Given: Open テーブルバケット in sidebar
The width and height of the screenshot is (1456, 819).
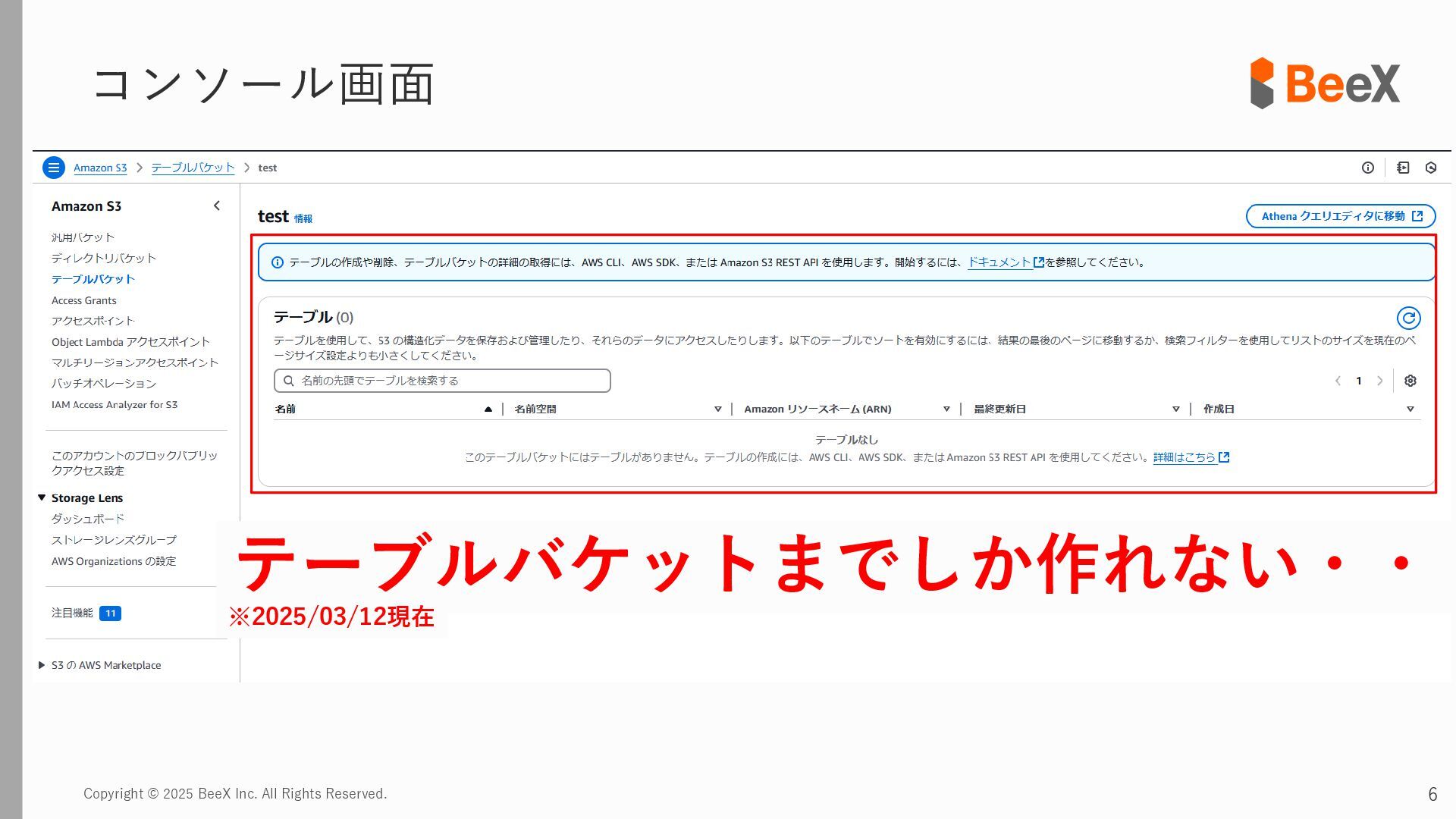Looking at the screenshot, I should point(93,279).
